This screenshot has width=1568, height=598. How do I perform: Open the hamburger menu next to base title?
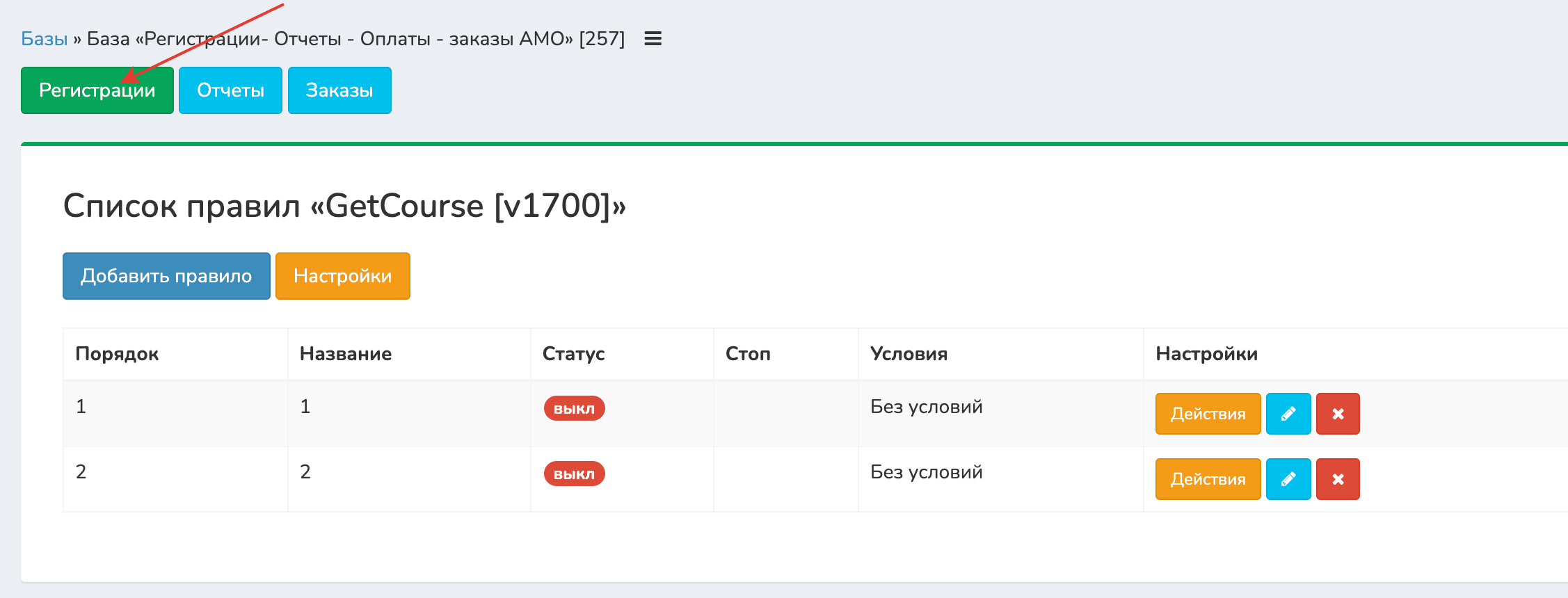pos(653,39)
